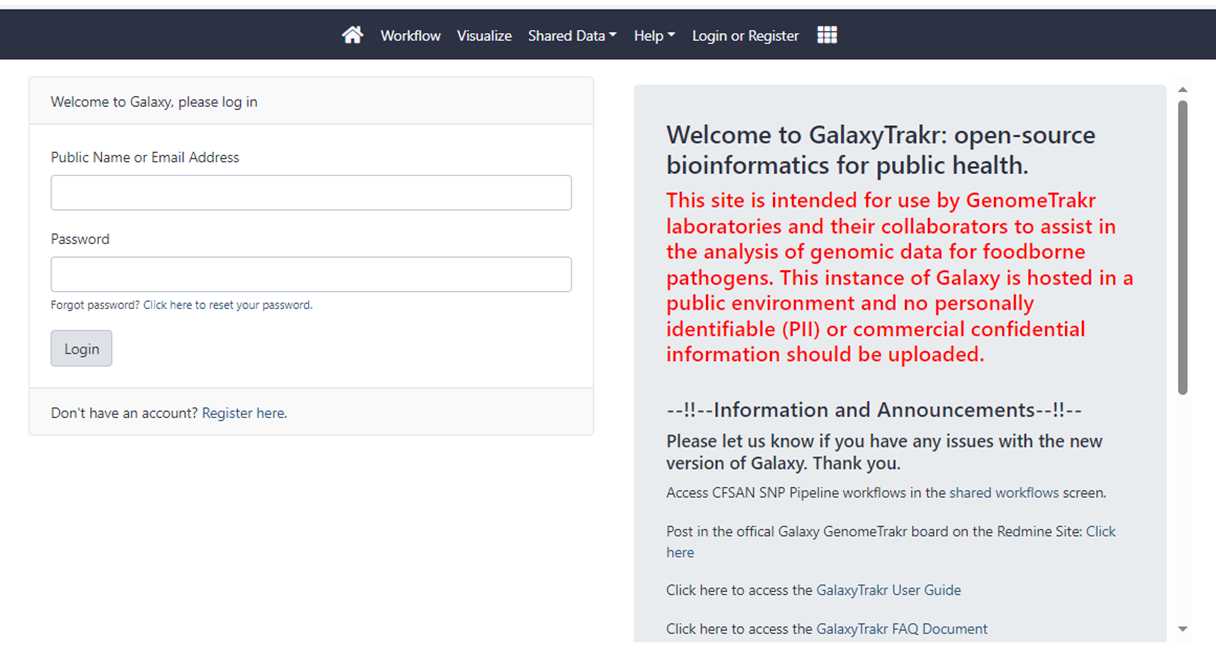Open the GalaxyTrakr User Guide link

pyautogui.click(x=888, y=590)
